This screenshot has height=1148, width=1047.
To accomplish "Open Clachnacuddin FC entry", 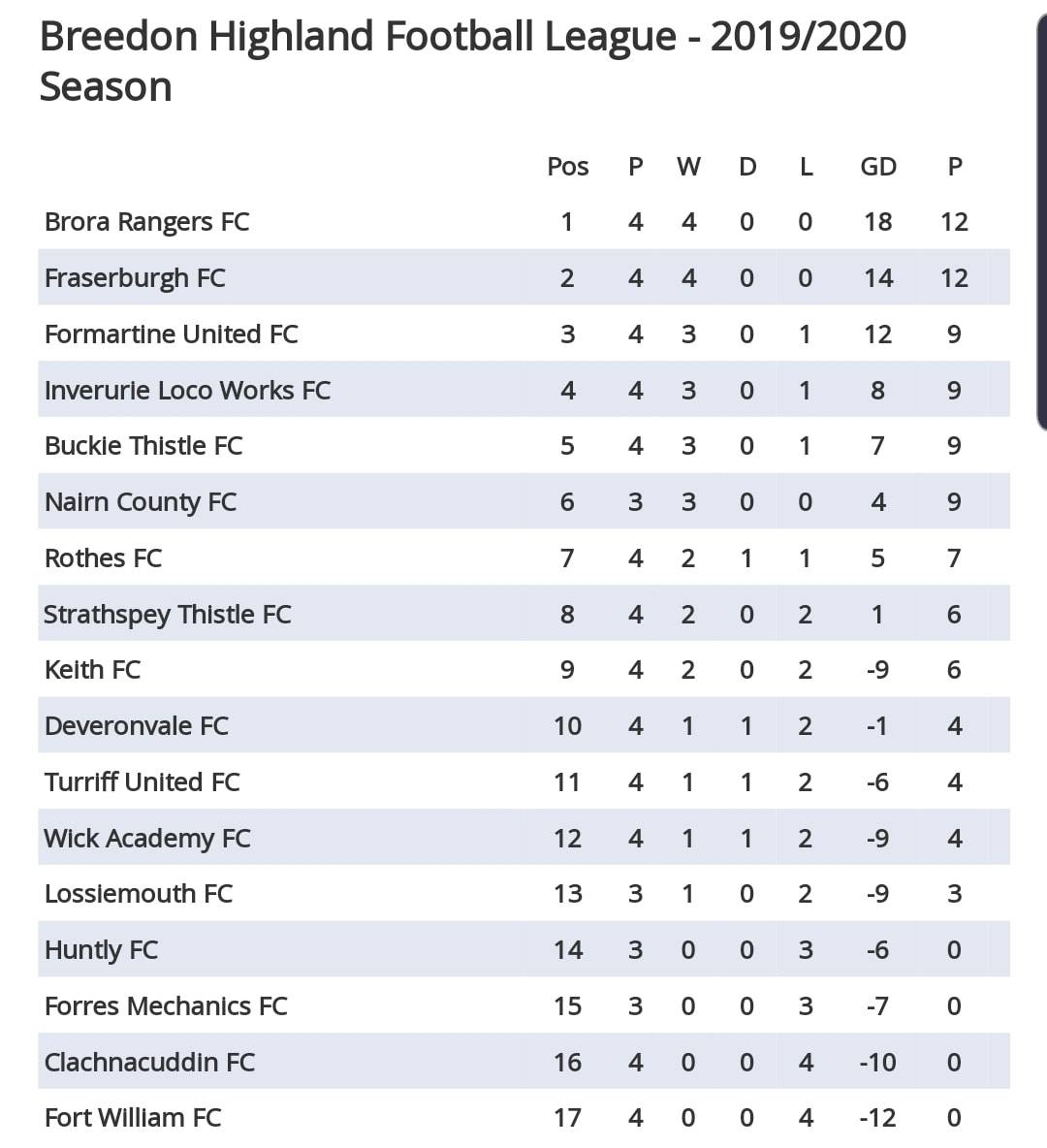I will [149, 1063].
